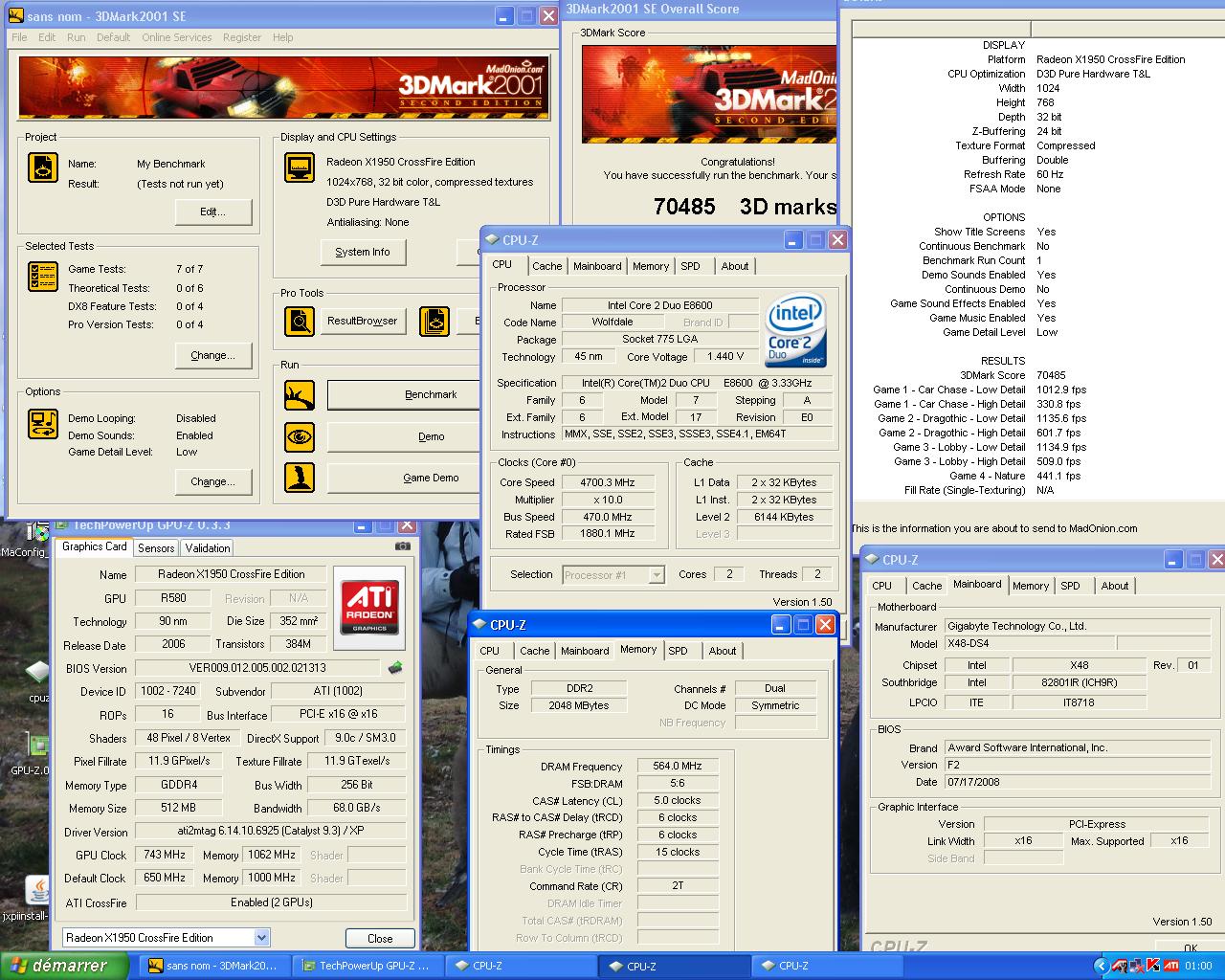Click the second Pro Tools document icon
The width and height of the screenshot is (1225, 980).
[x=434, y=321]
